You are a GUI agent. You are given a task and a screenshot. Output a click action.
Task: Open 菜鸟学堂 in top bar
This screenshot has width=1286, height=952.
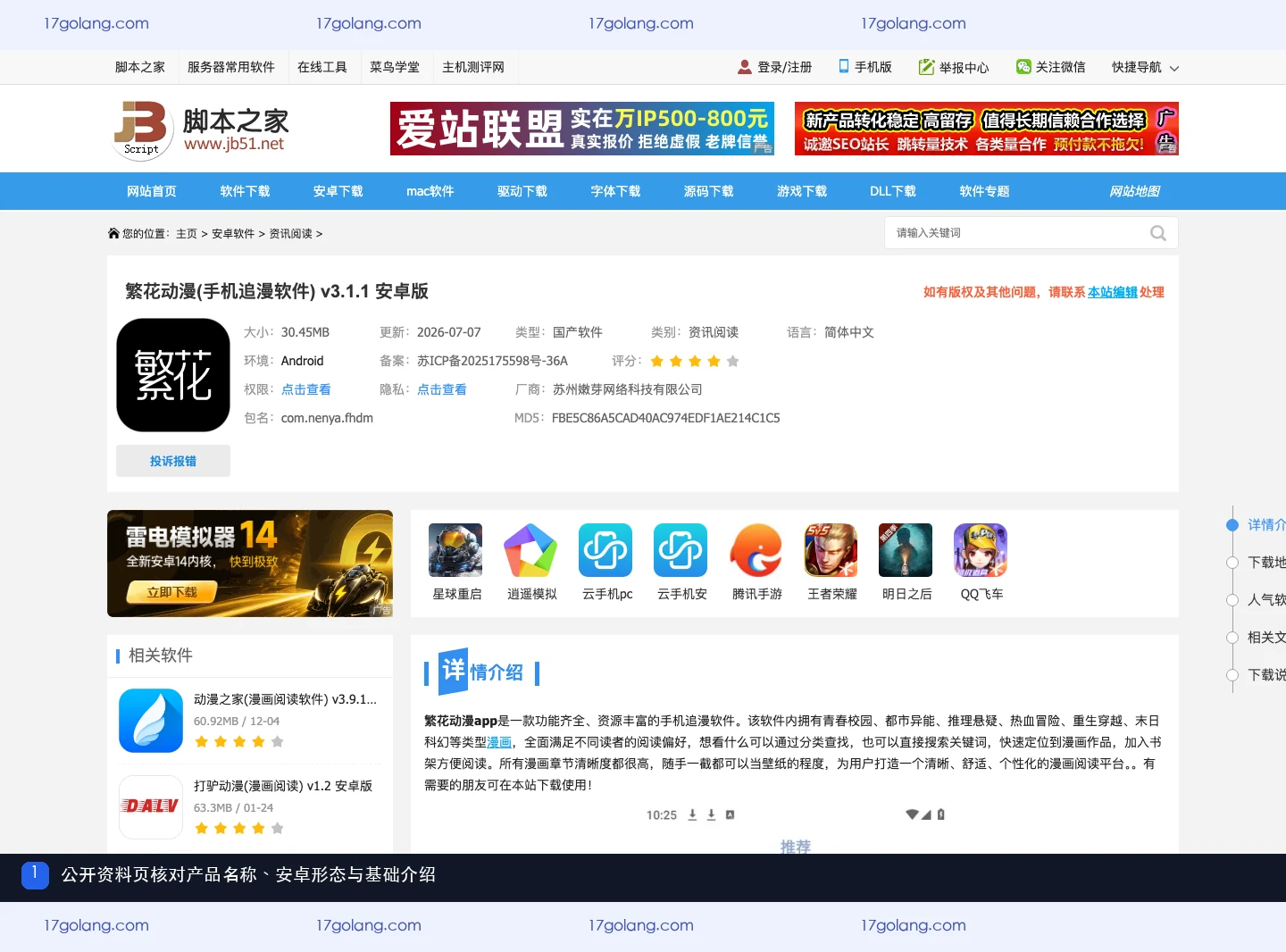(x=395, y=67)
